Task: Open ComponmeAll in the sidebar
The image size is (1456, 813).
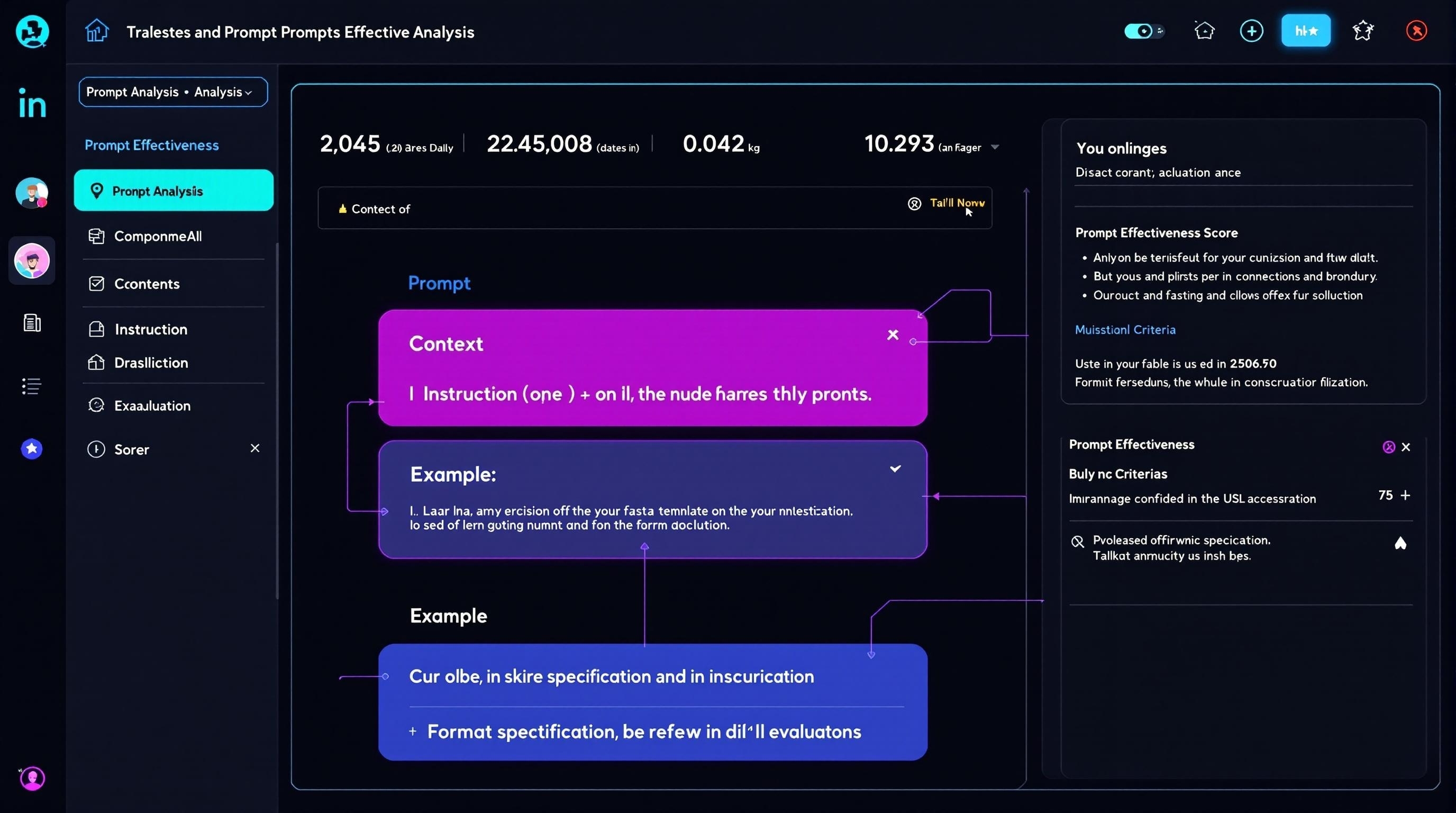Action: click(x=174, y=236)
